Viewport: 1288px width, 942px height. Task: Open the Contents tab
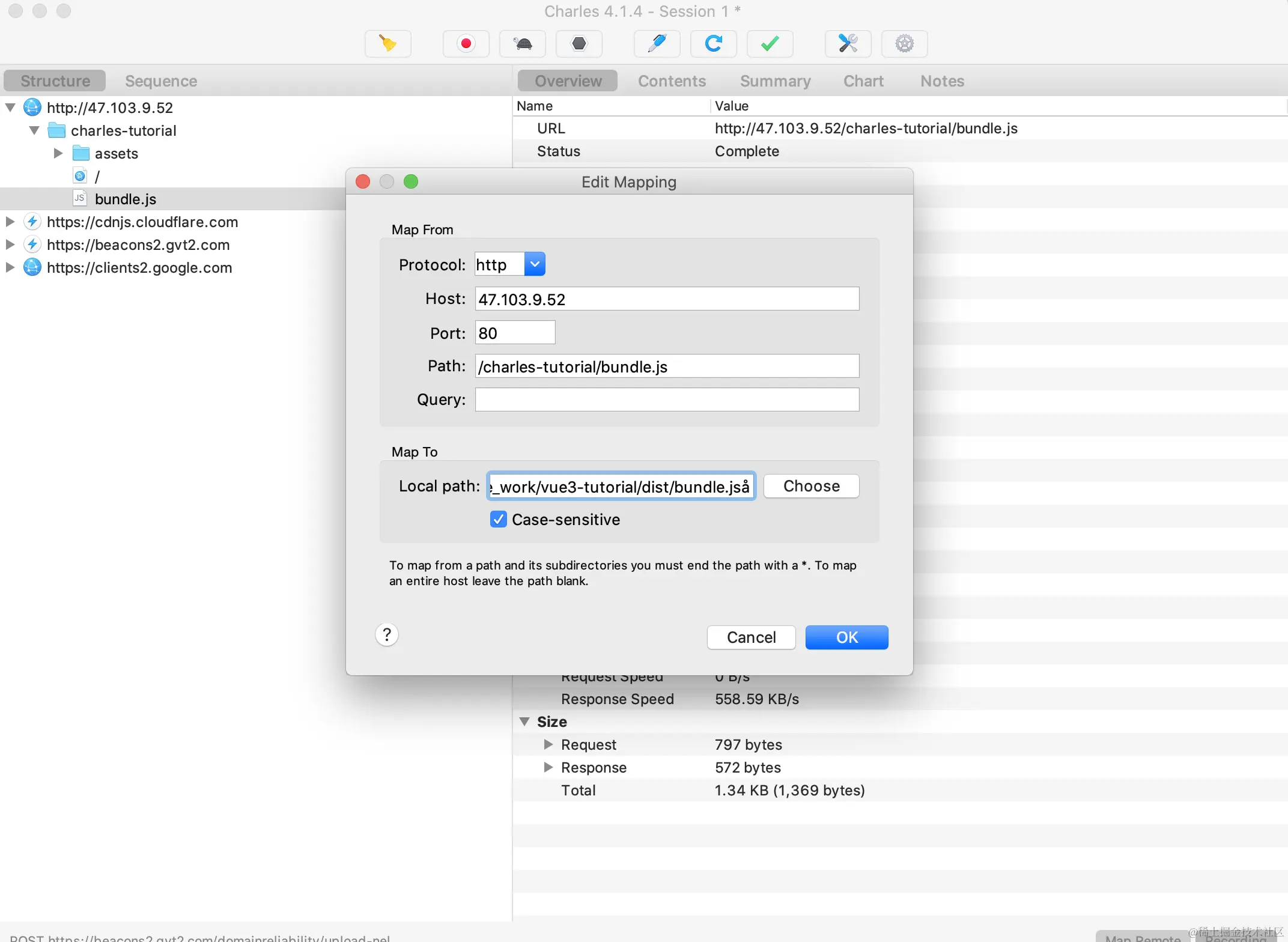click(x=672, y=81)
